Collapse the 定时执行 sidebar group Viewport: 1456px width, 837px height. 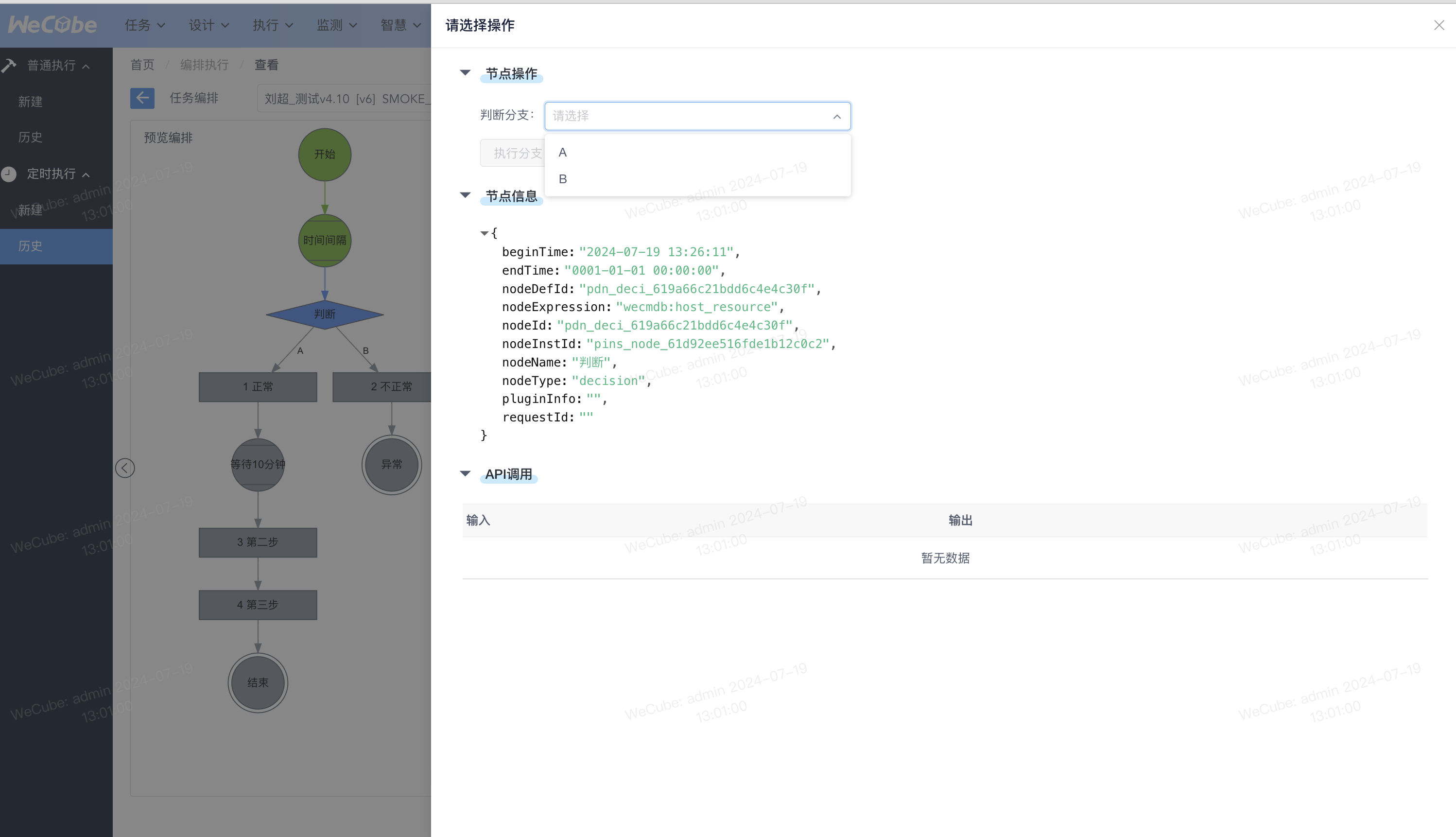click(56, 174)
